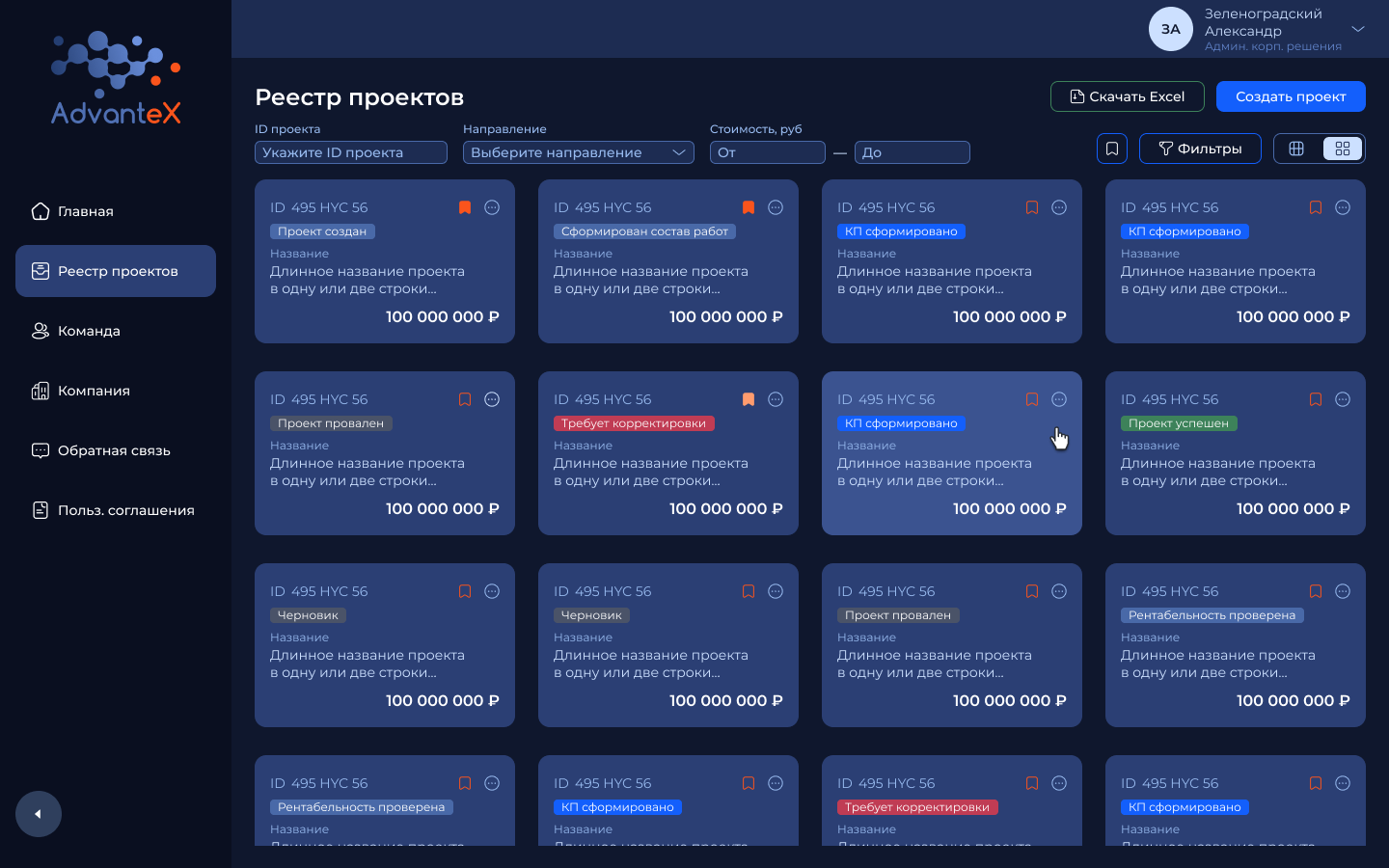
Task: Click the AdvanteX logo
Action: point(116,78)
